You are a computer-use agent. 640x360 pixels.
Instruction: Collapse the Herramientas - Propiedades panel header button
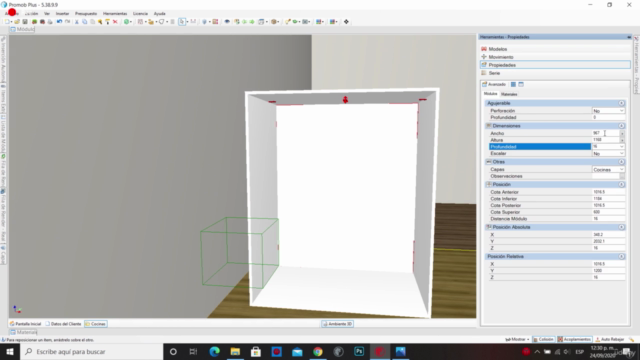(x=629, y=37)
